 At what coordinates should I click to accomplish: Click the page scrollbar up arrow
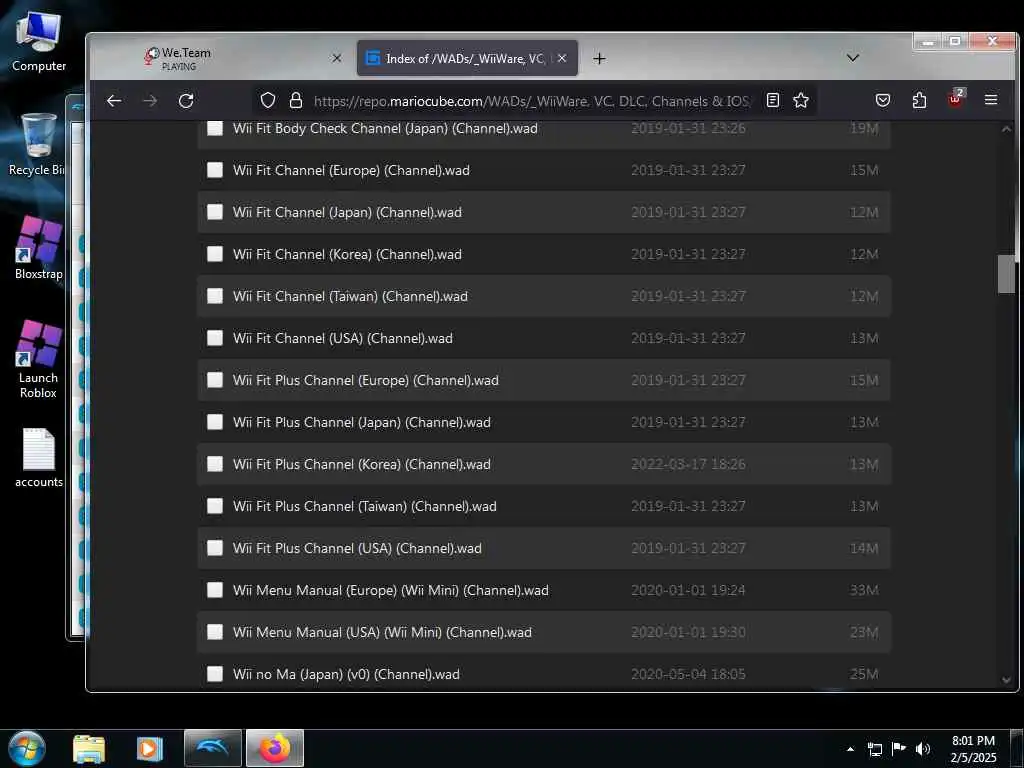[1006, 129]
